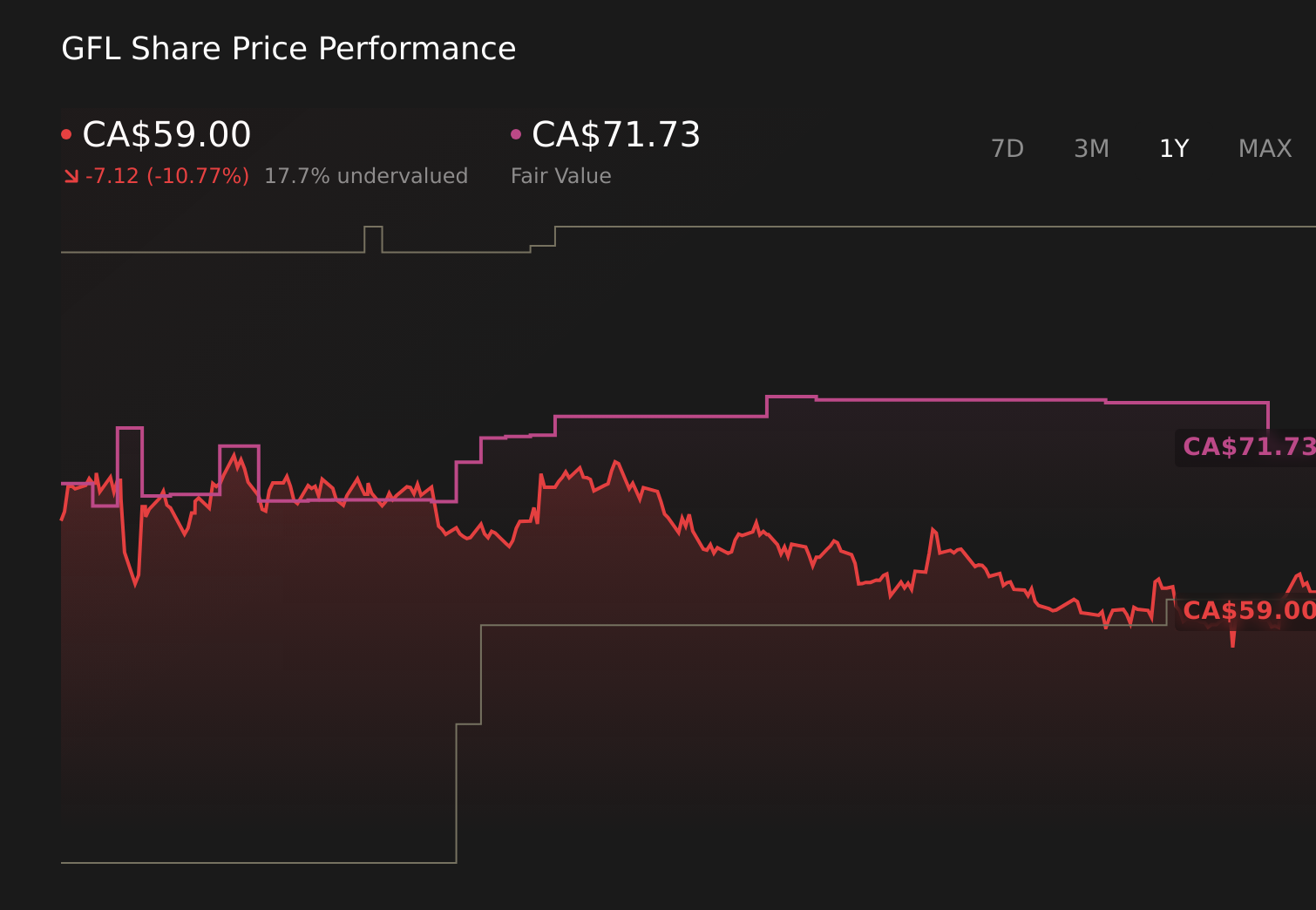The height and width of the screenshot is (910, 1316).
Task: Expand the 1Y range selector
Action: pos(1174,148)
